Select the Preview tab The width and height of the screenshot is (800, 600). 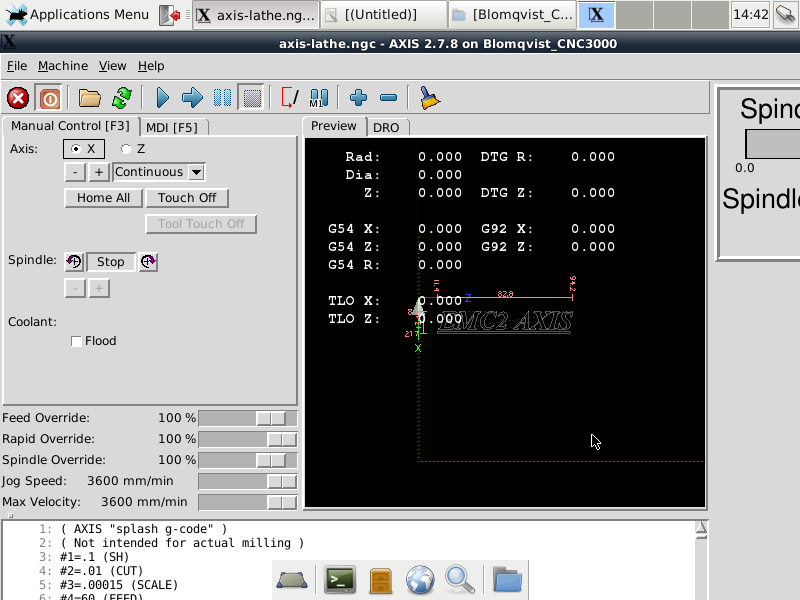[334, 126]
